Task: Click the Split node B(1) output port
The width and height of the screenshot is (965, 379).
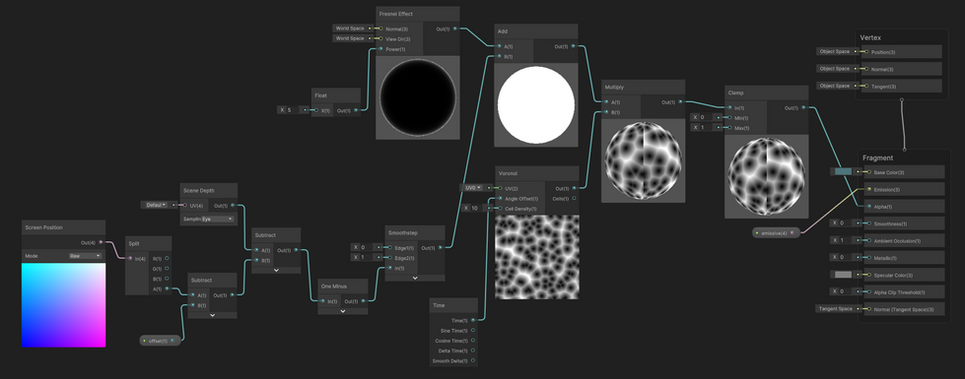Action: click(x=167, y=279)
